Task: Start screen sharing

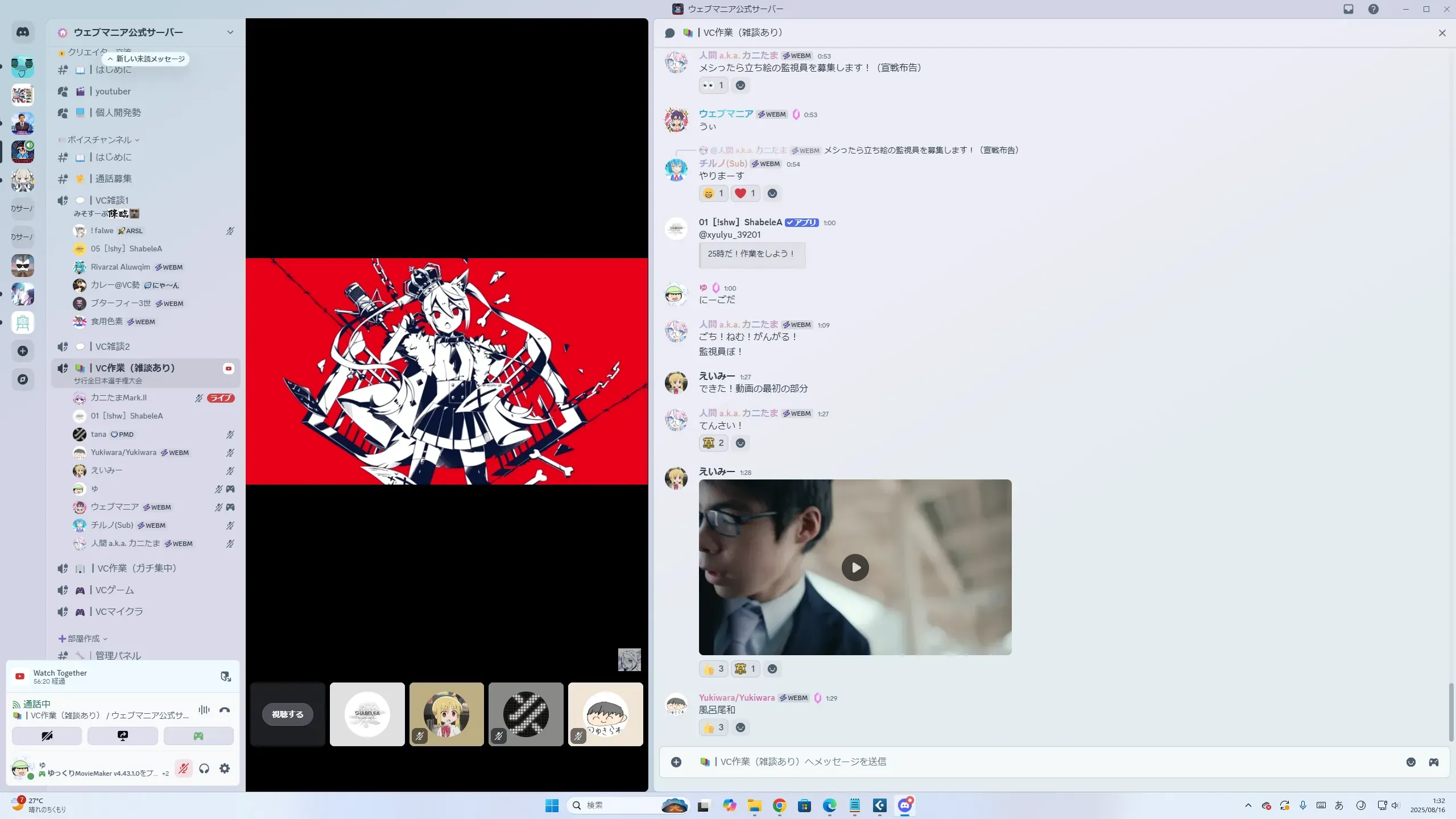Action: tap(123, 736)
